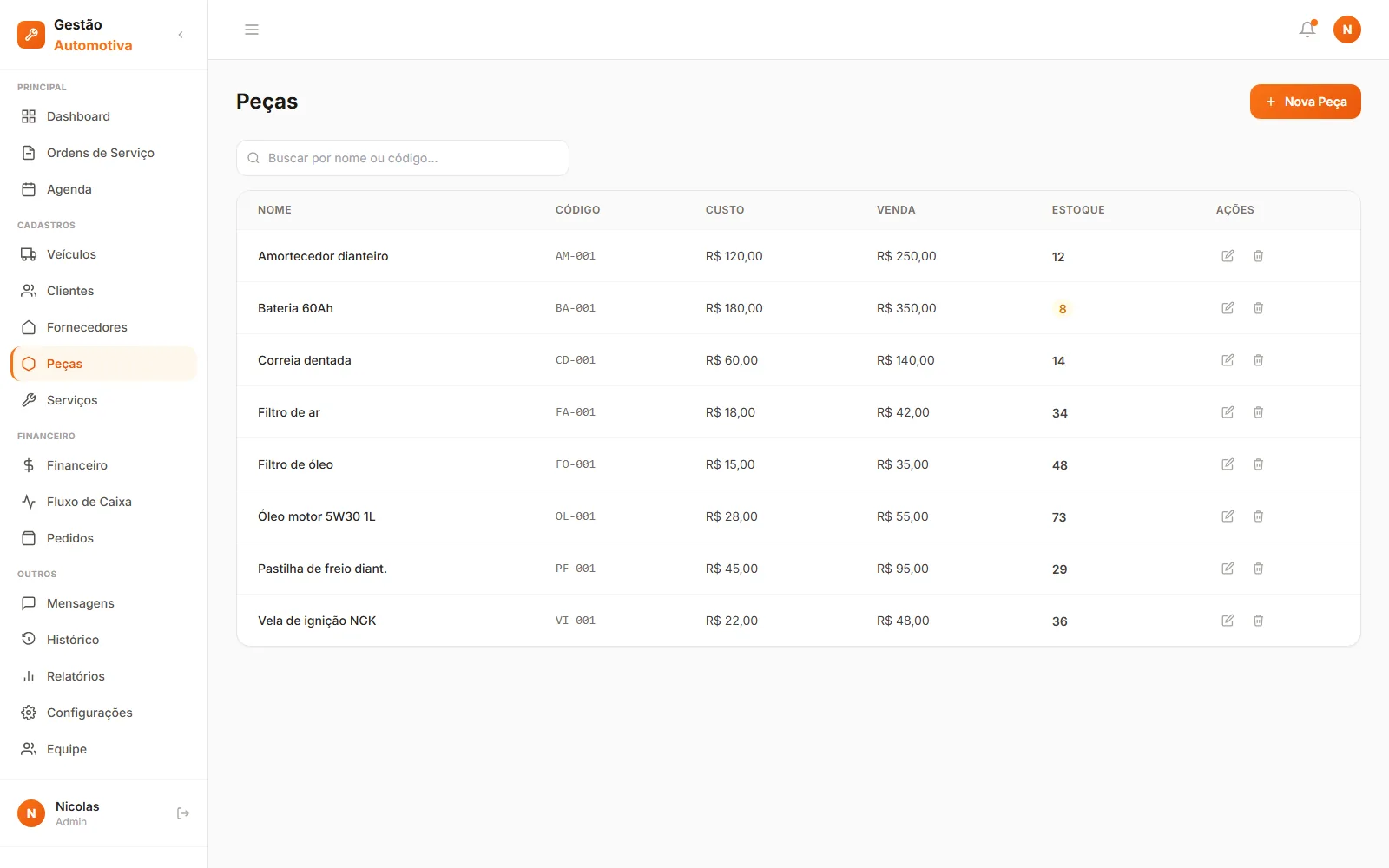1389x868 pixels.
Task: Select the Óleo motor 5W30 1L name
Action: point(317,516)
